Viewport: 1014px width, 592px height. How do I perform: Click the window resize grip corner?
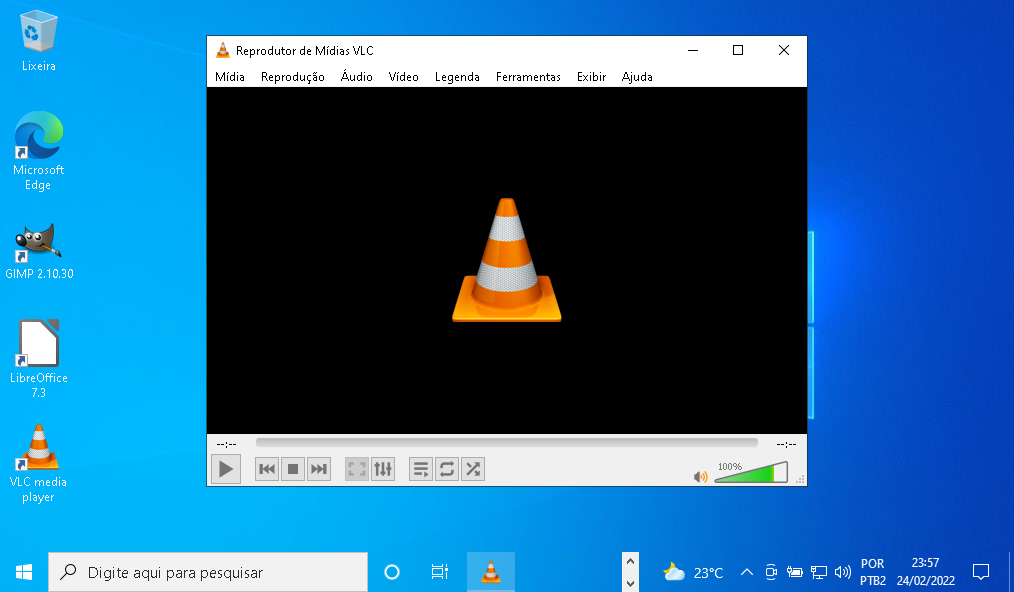click(x=801, y=479)
